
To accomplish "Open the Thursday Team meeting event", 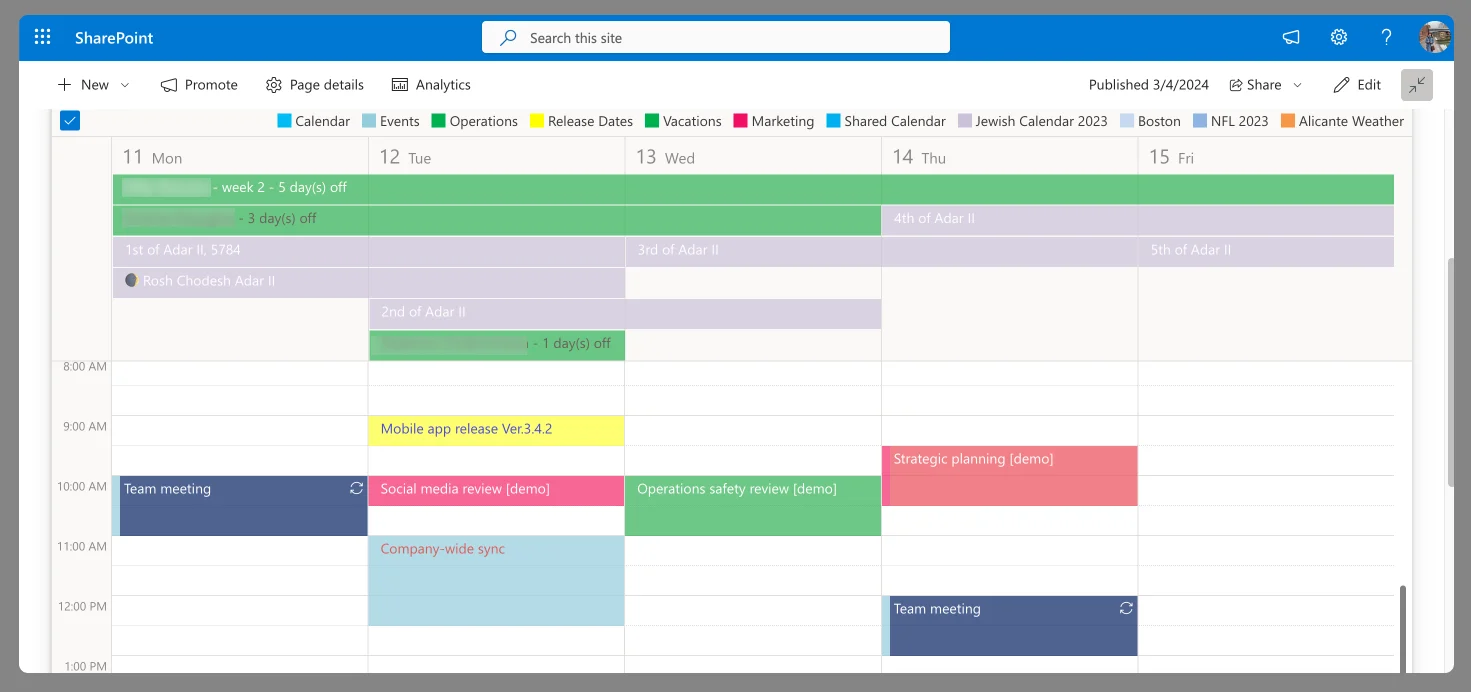I will (x=1010, y=626).
